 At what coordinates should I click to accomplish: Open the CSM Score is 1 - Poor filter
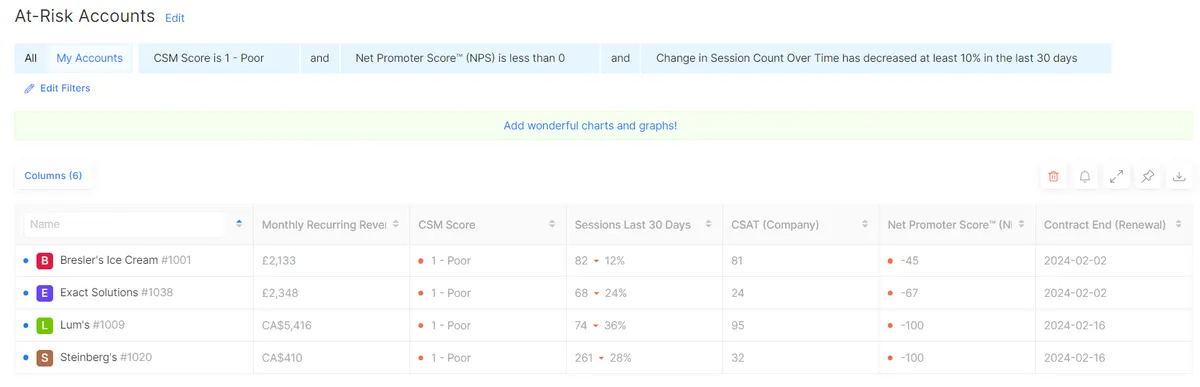tap(219, 58)
